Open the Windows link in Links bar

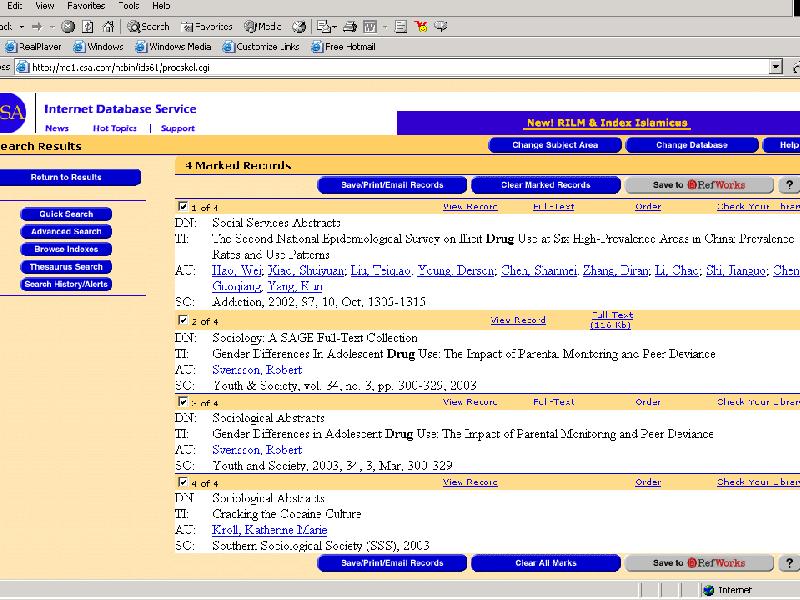click(98, 47)
